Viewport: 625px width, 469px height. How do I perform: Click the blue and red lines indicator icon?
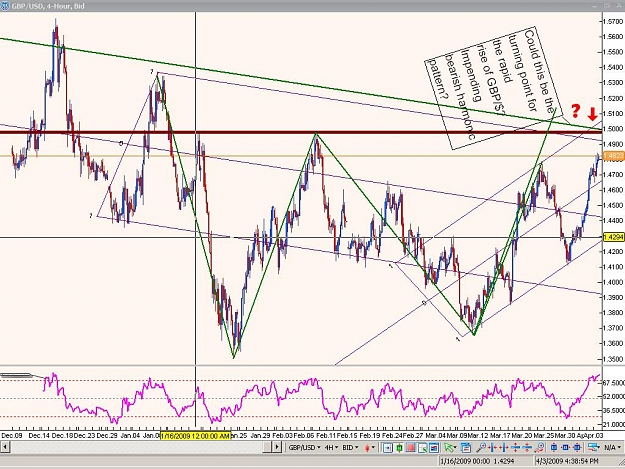point(593,448)
